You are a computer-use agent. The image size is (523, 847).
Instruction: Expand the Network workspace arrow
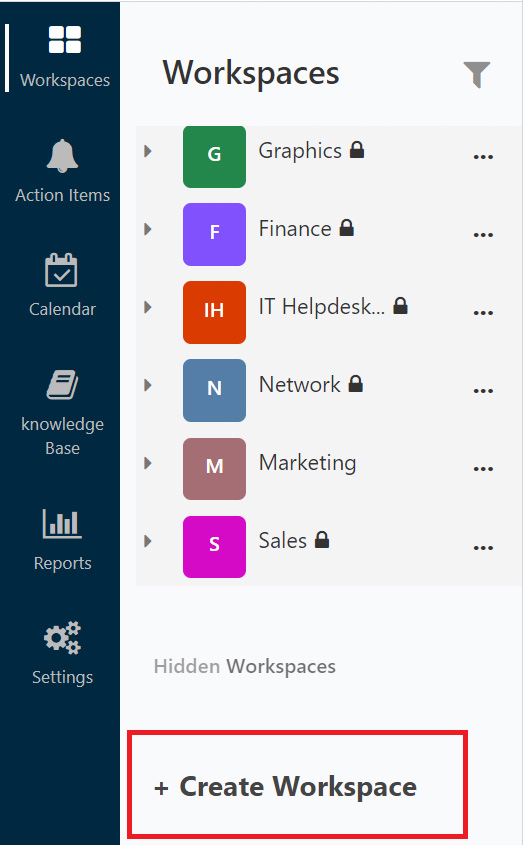(147, 385)
